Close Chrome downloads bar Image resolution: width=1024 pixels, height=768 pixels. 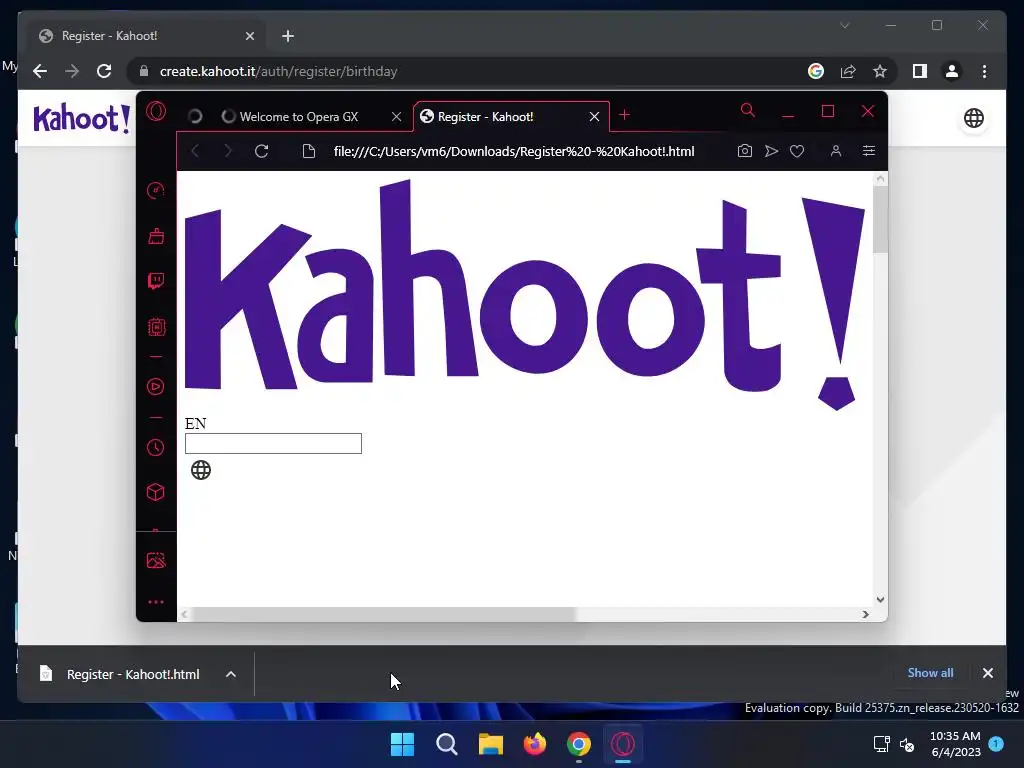[987, 673]
